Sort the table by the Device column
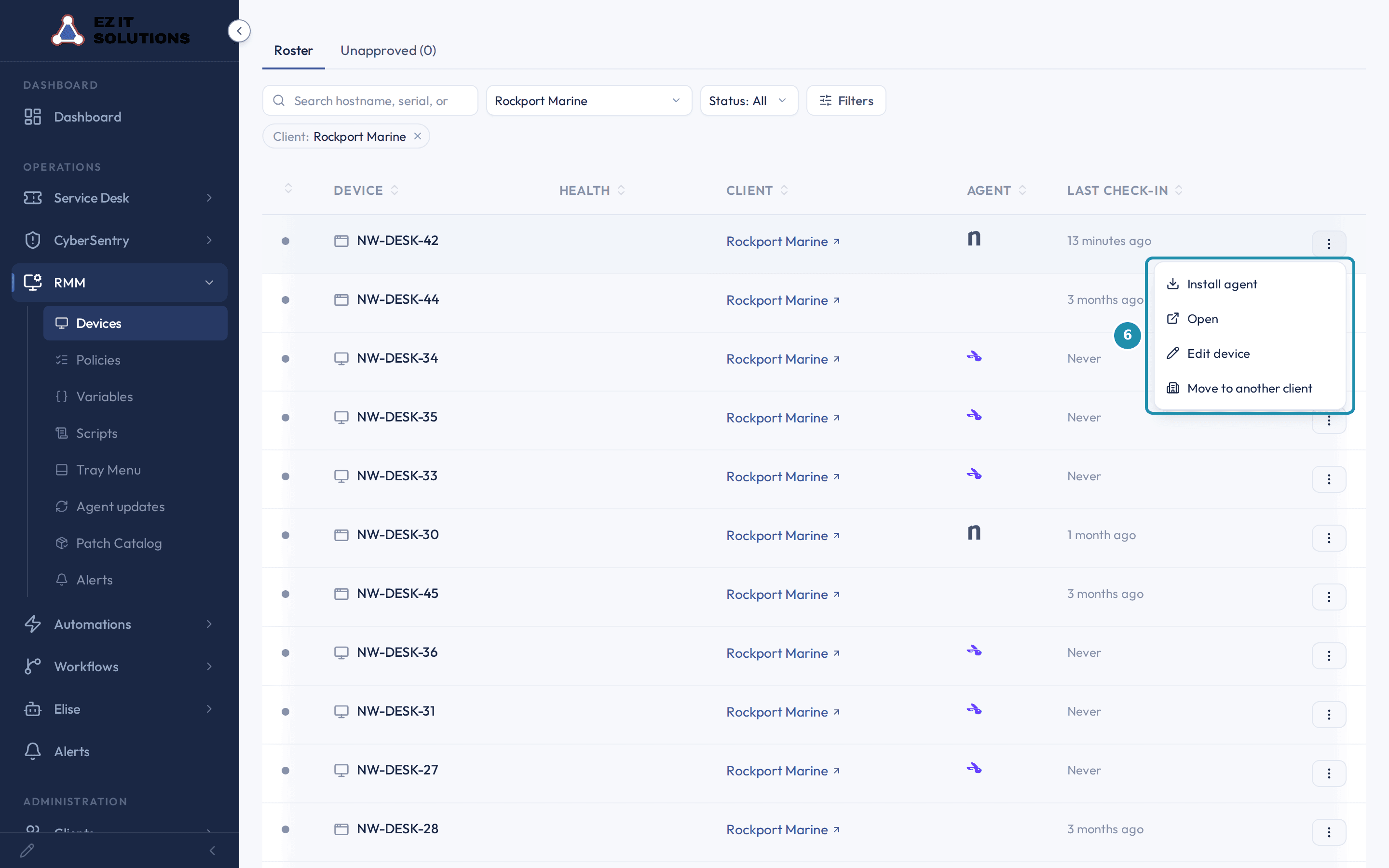Screen dimensions: 1389x868 pyautogui.click(x=366, y=190)
